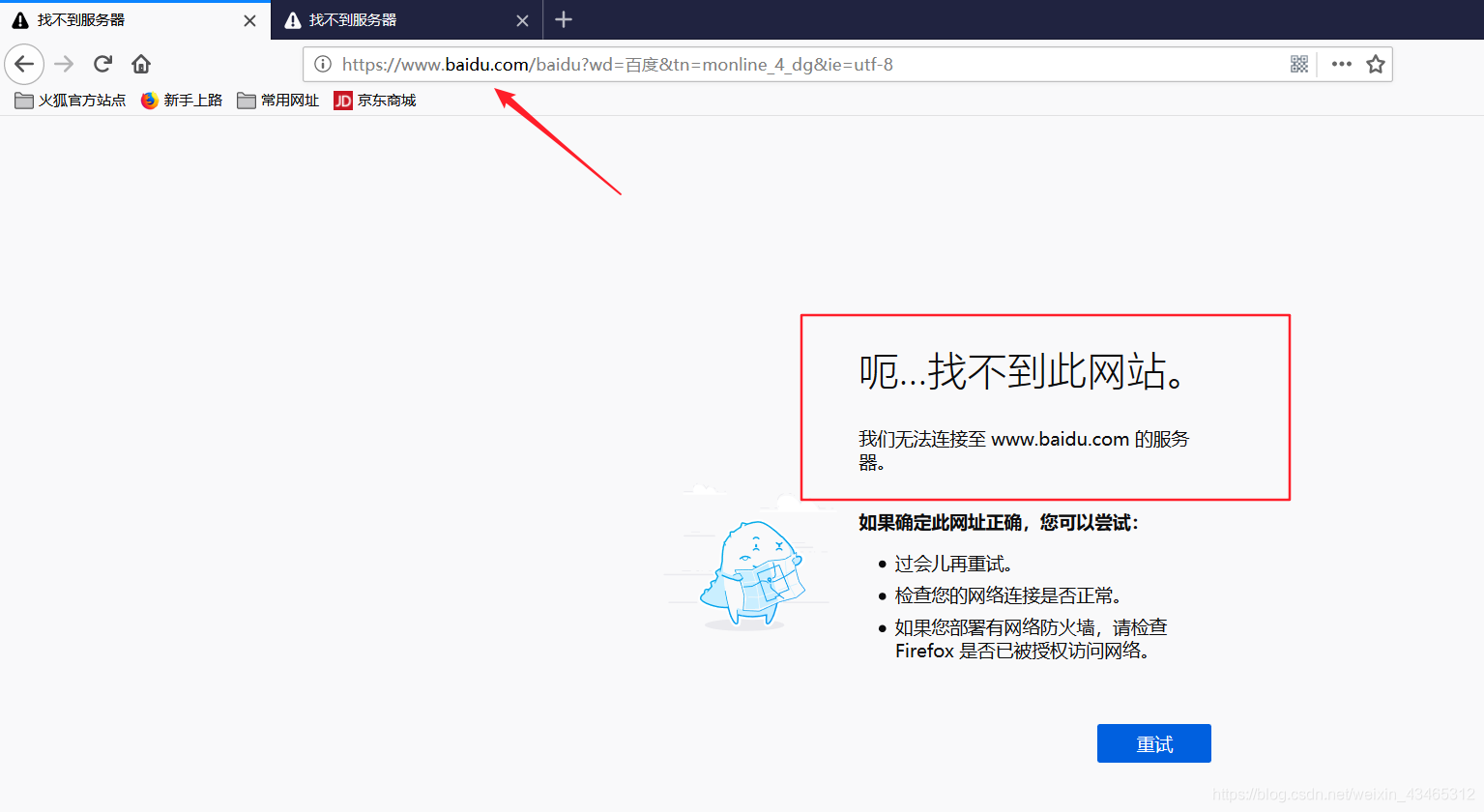1484x812 pixels.
Task: Switch to the second 找不到服务器 tab
Action: [x=406, y=20]
